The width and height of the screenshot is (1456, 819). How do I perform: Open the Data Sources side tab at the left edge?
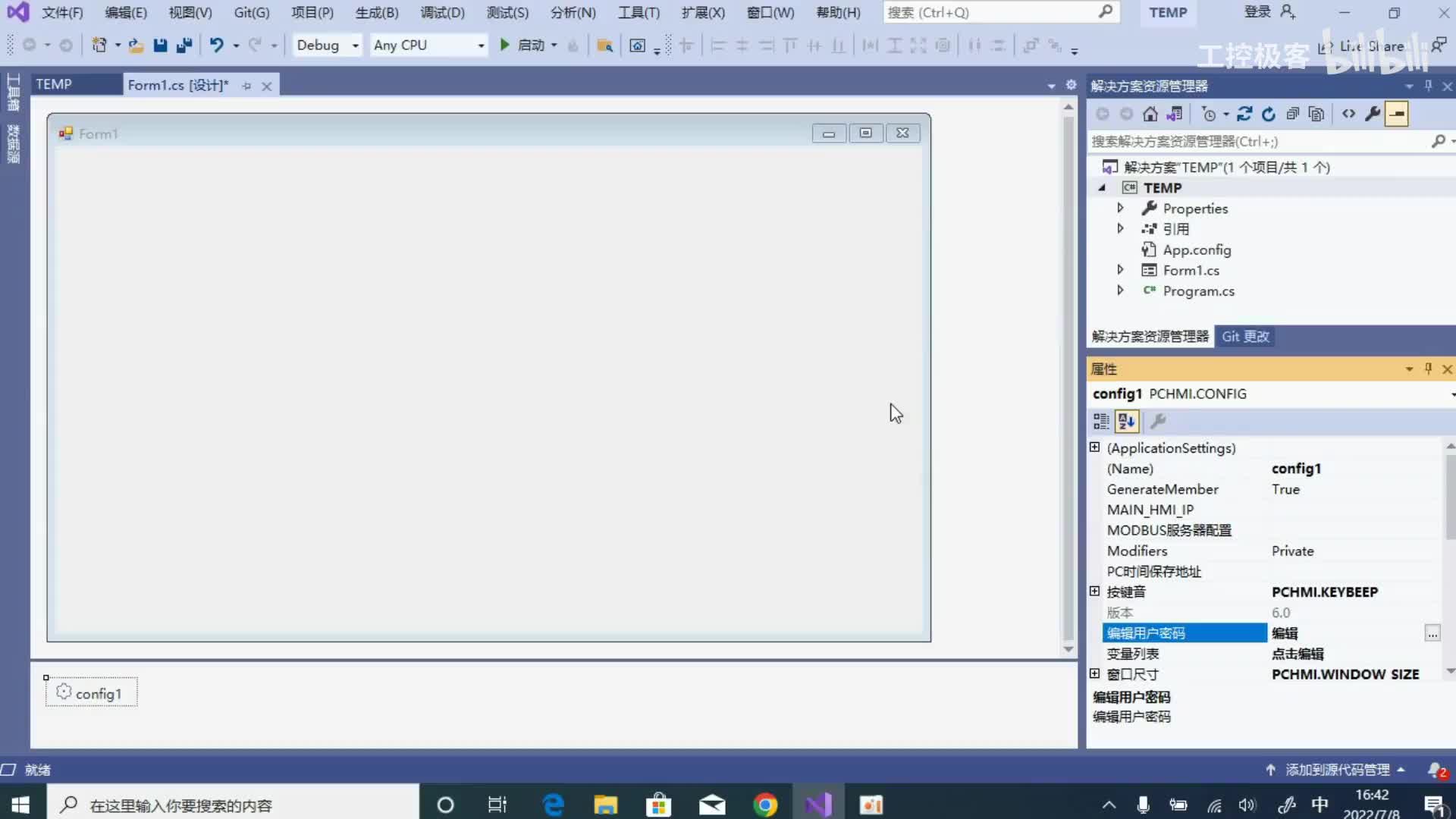click(x=13, y=144)
